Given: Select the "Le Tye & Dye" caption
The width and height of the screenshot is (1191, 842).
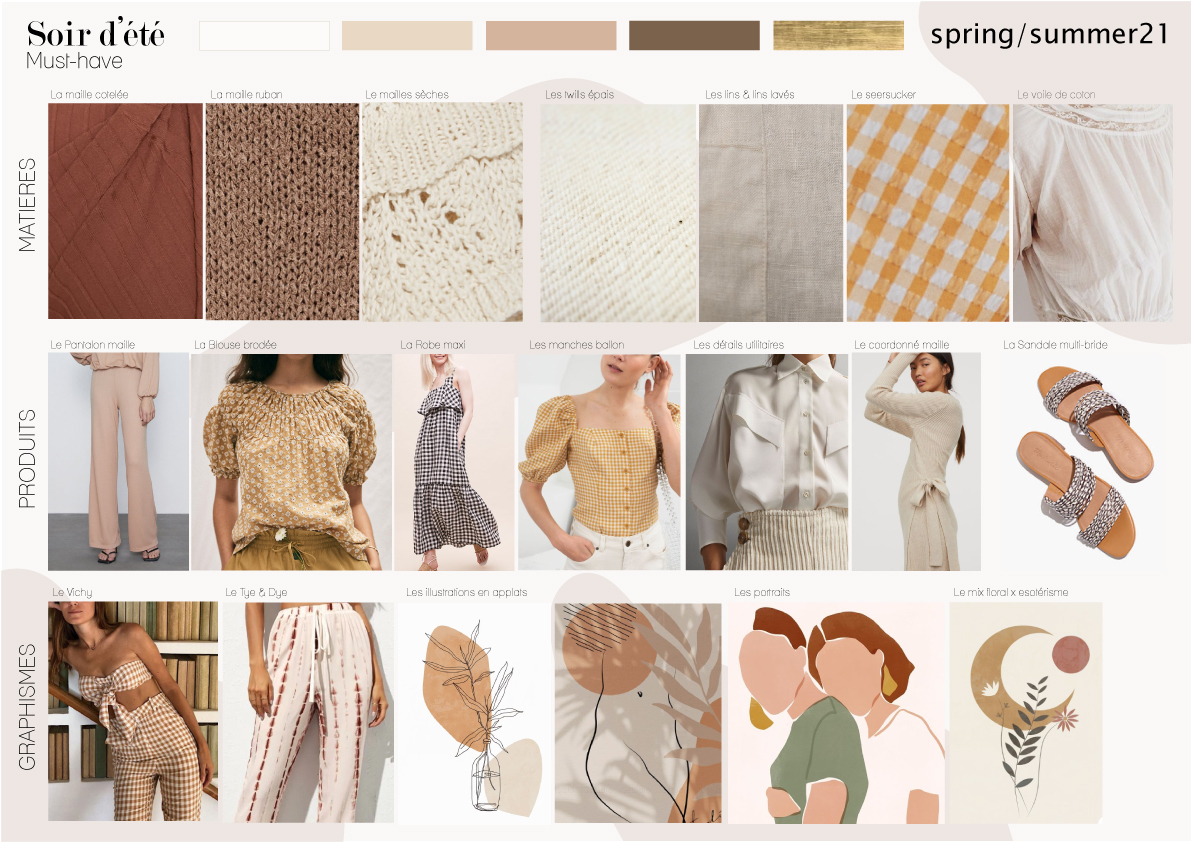Looking at the screenshot, I should pos(256,592).
